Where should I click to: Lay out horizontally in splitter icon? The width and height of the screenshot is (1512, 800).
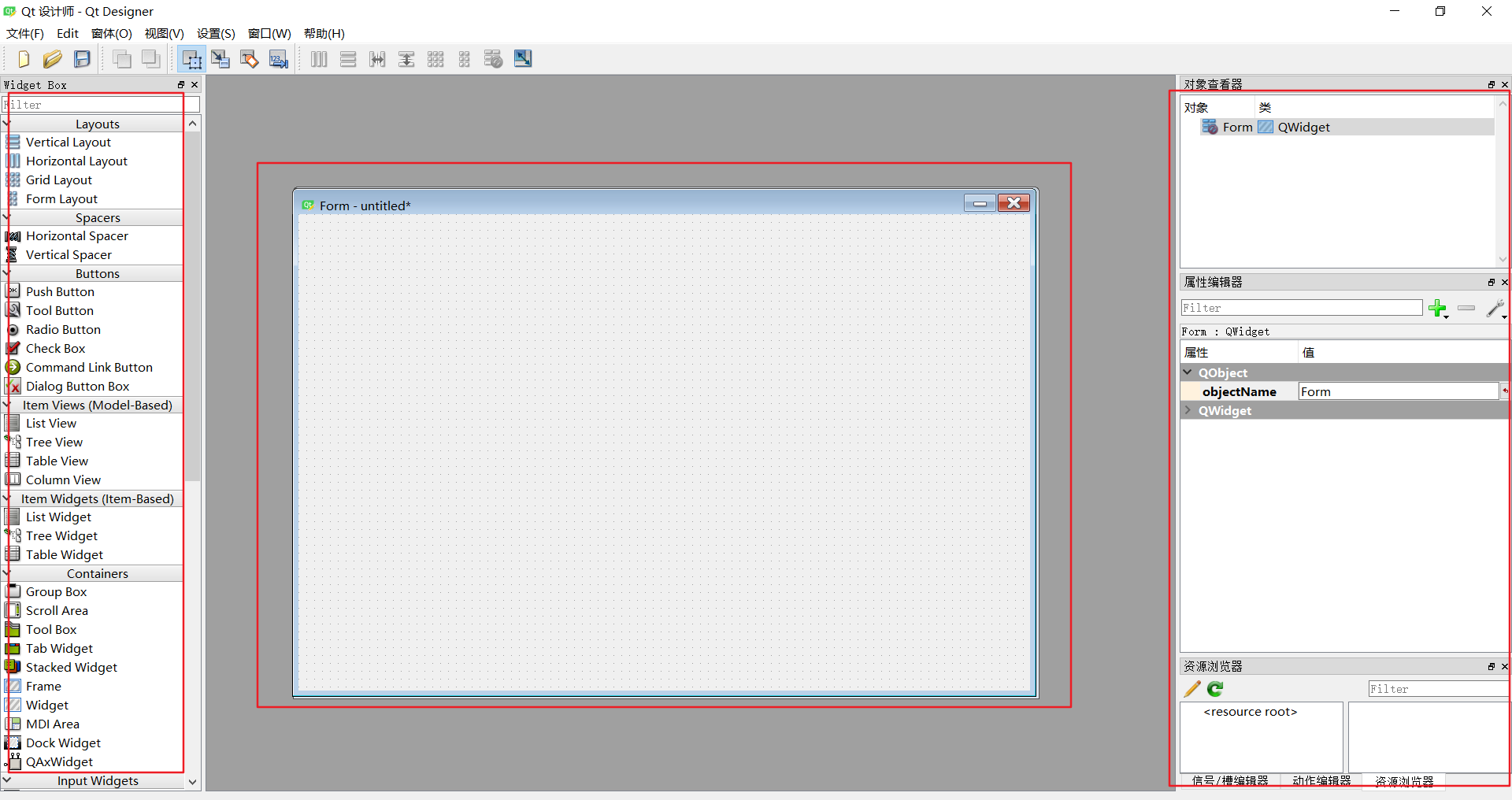pyautogui.click(x=377, y=59)
